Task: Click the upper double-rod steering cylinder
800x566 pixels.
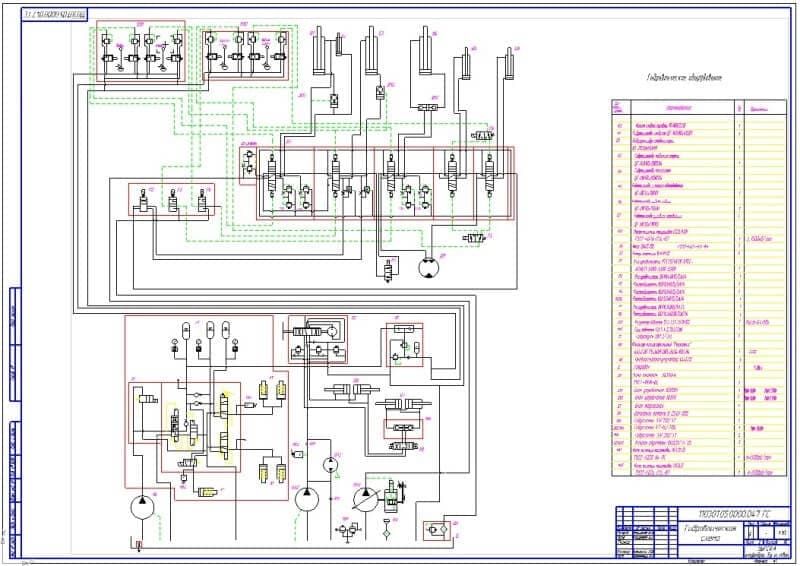Action: coord(352,390)
